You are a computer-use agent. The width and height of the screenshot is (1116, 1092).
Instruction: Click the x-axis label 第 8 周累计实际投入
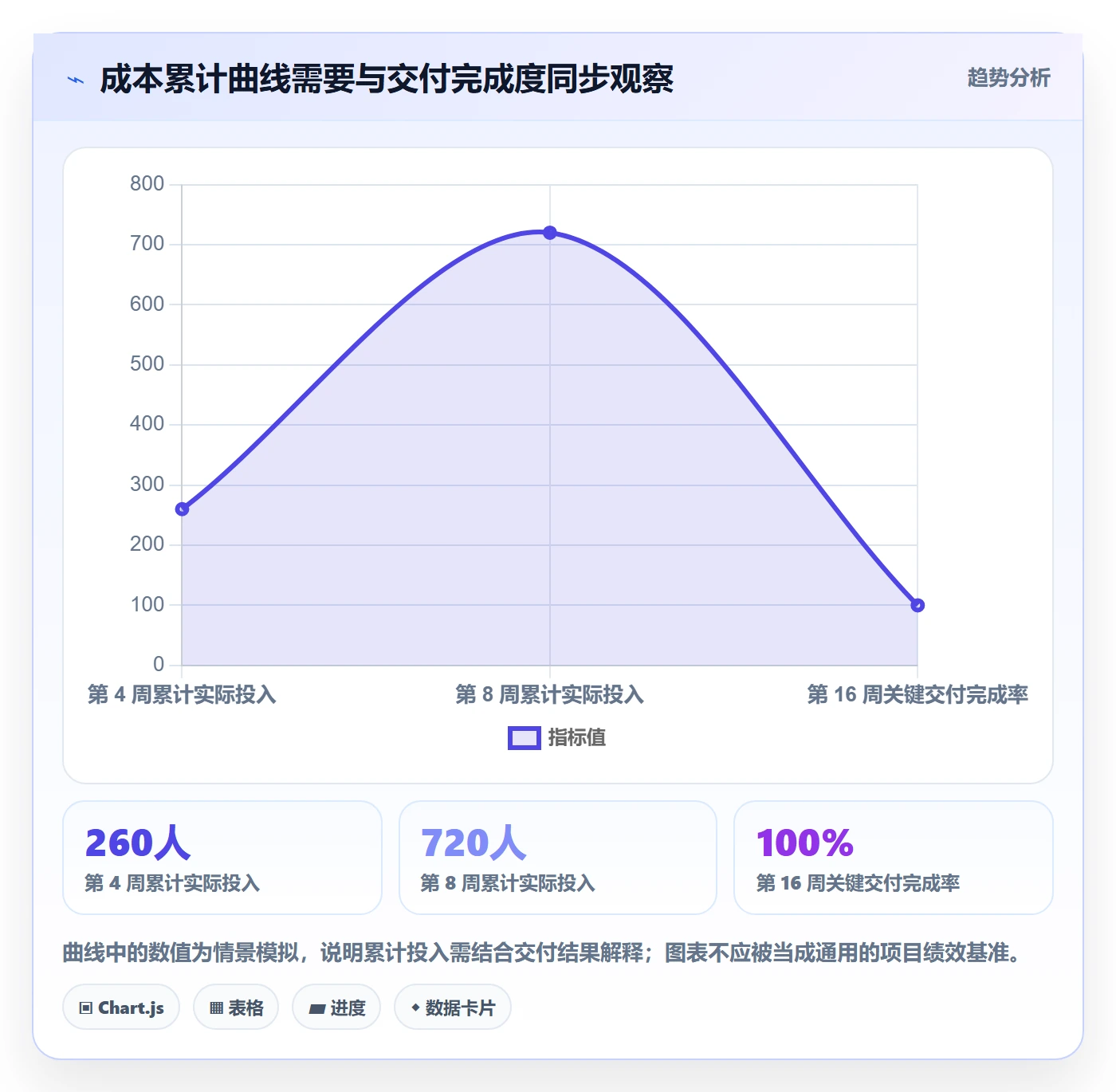[x=550, y=695]
